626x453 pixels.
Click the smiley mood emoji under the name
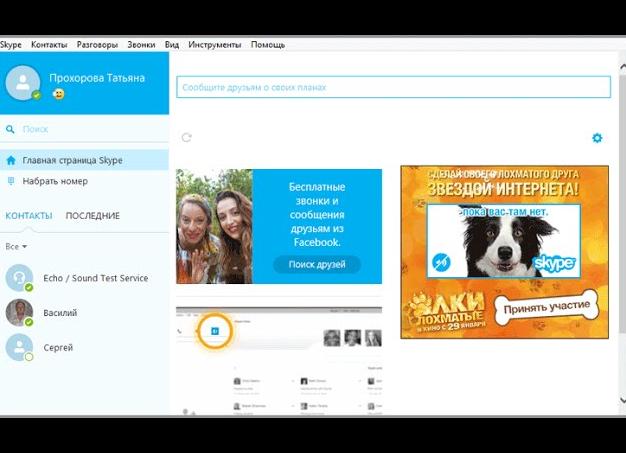[x=58, y=95]
